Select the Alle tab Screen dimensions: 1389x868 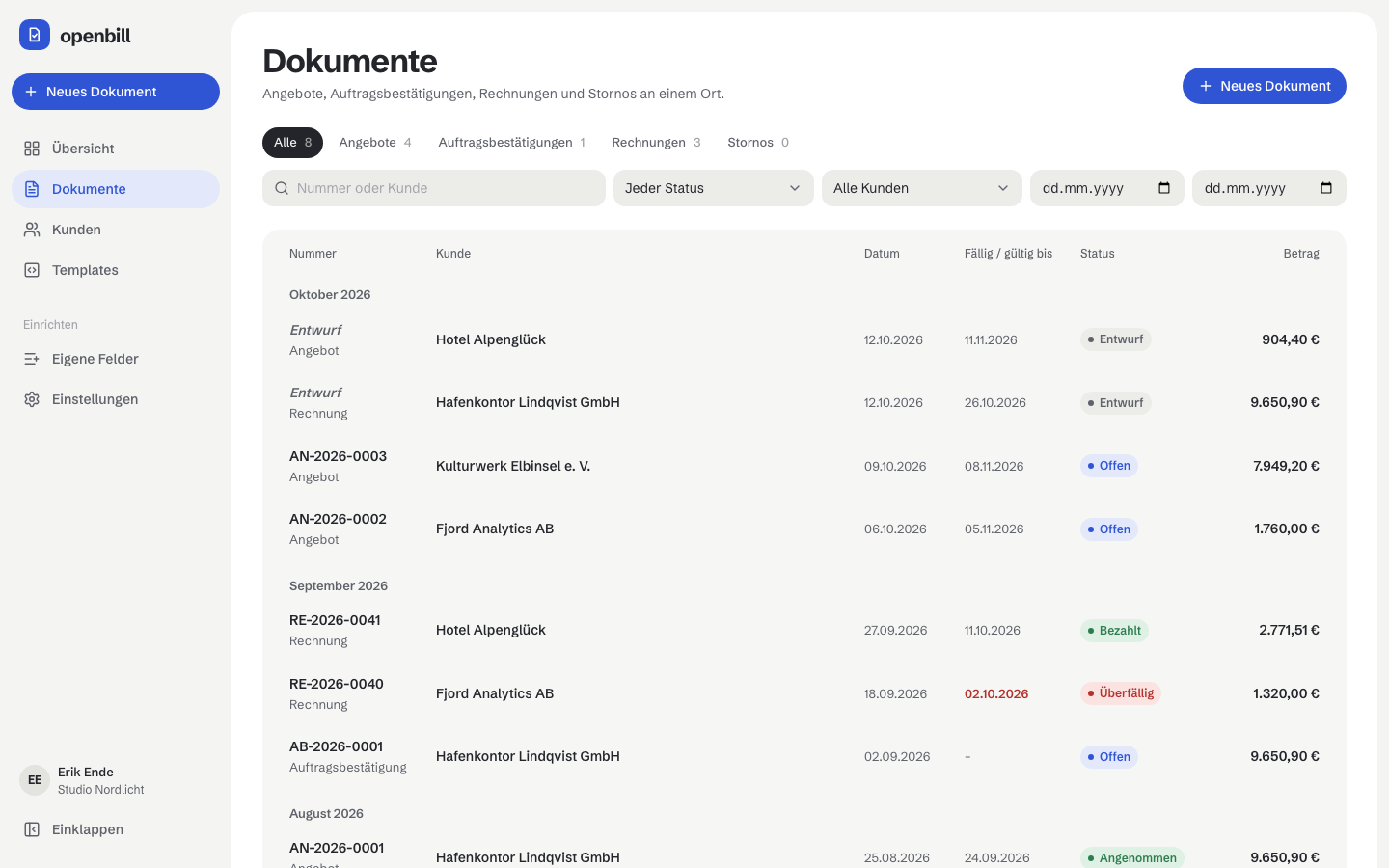click(x=292, y=142)
